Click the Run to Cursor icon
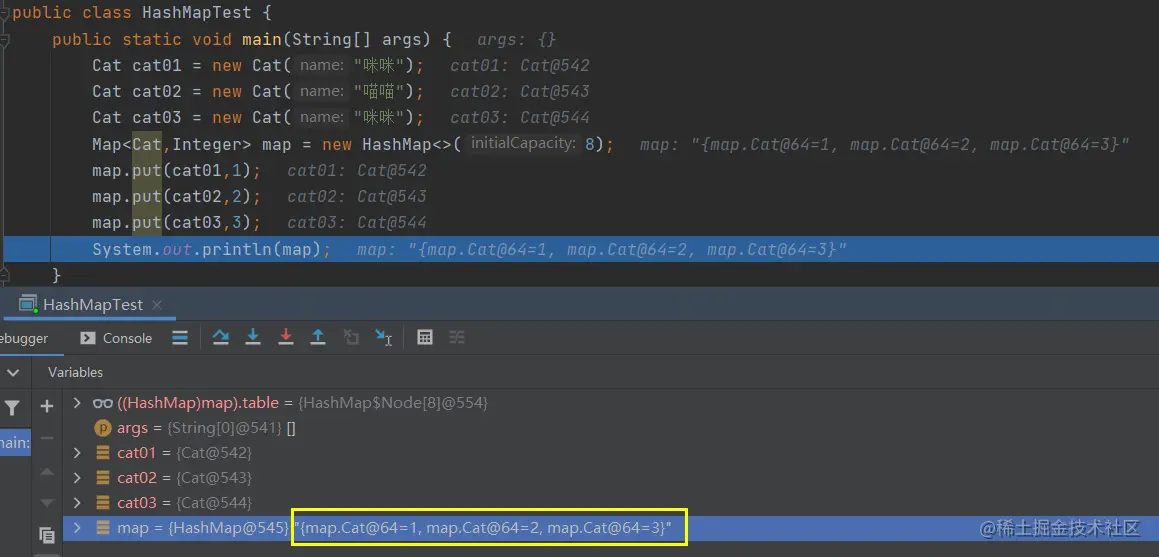 383,338
